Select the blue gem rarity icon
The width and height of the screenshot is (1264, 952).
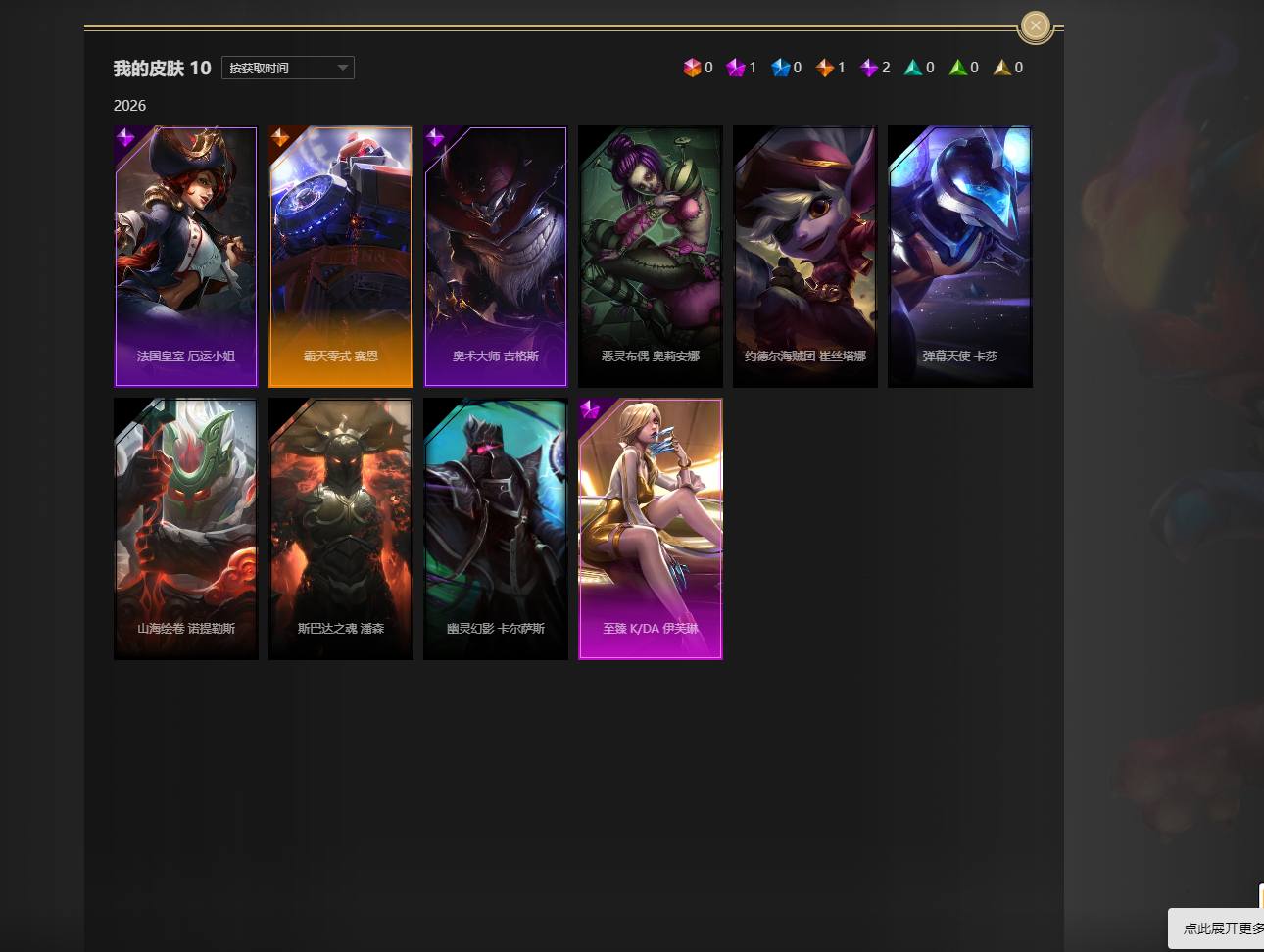[780, 68]
